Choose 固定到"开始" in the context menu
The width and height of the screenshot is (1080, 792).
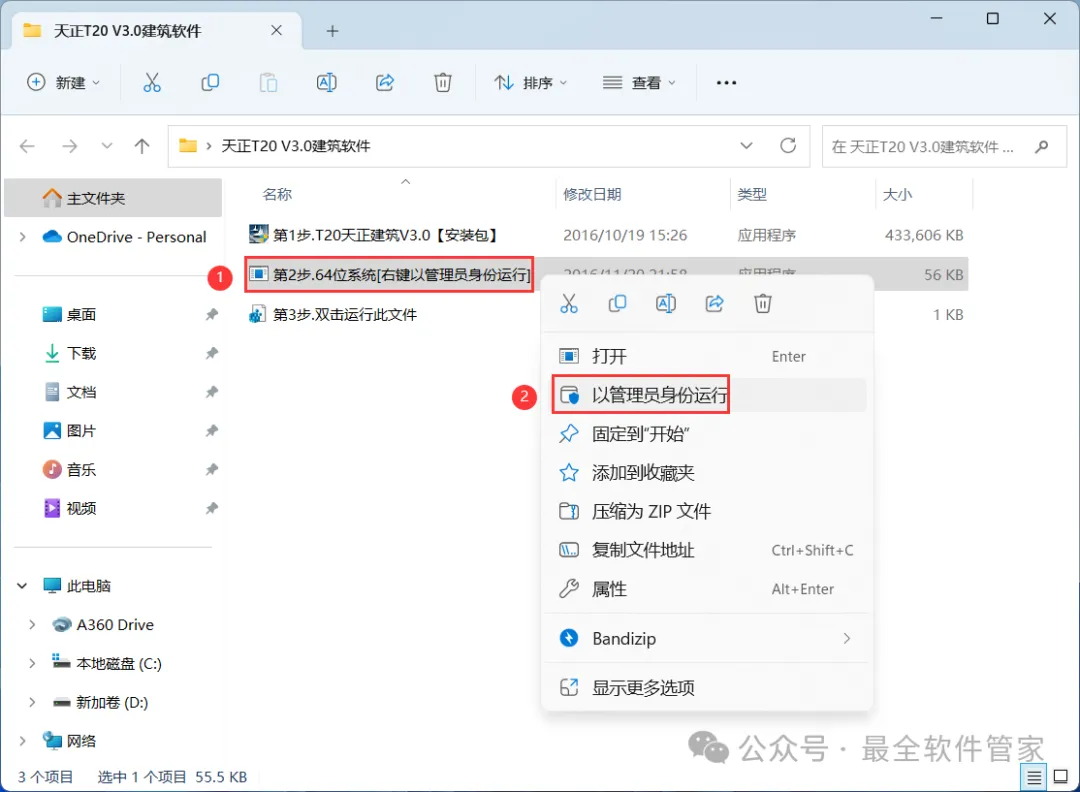tap(707, 434)
